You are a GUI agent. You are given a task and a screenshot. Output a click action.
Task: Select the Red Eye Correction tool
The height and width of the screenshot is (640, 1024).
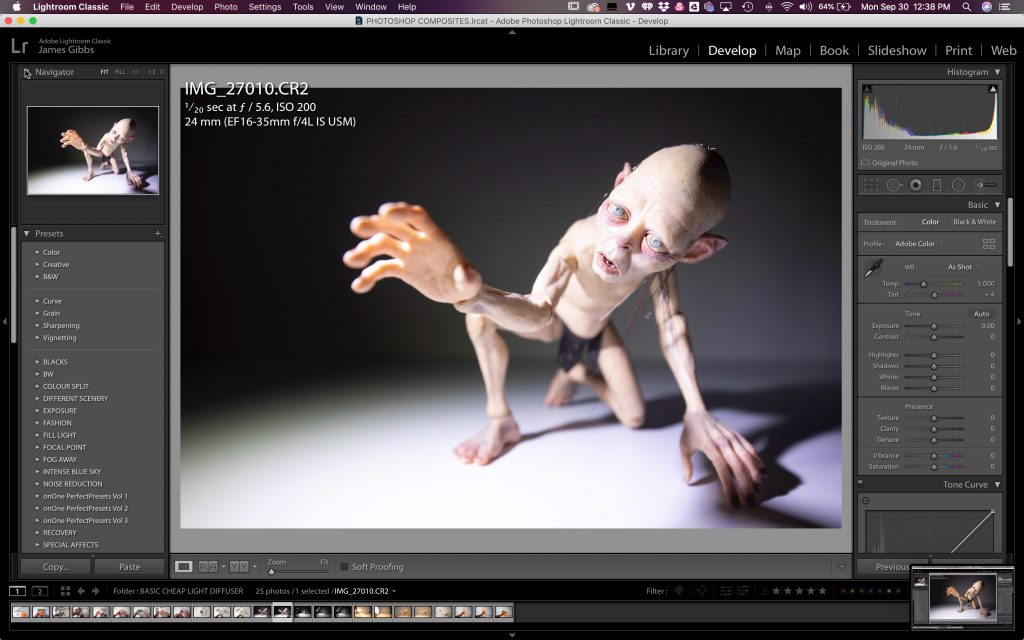click(x=916, y=185)
